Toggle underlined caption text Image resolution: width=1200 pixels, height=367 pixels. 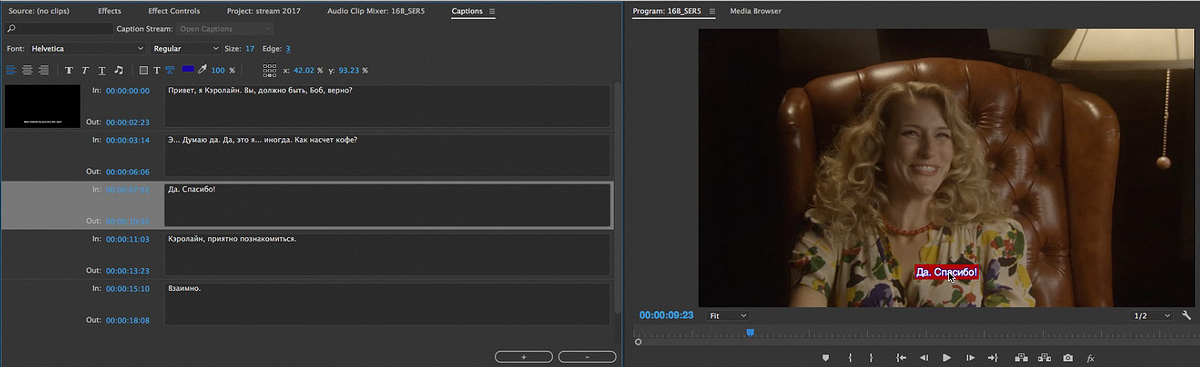click(102, 70)
